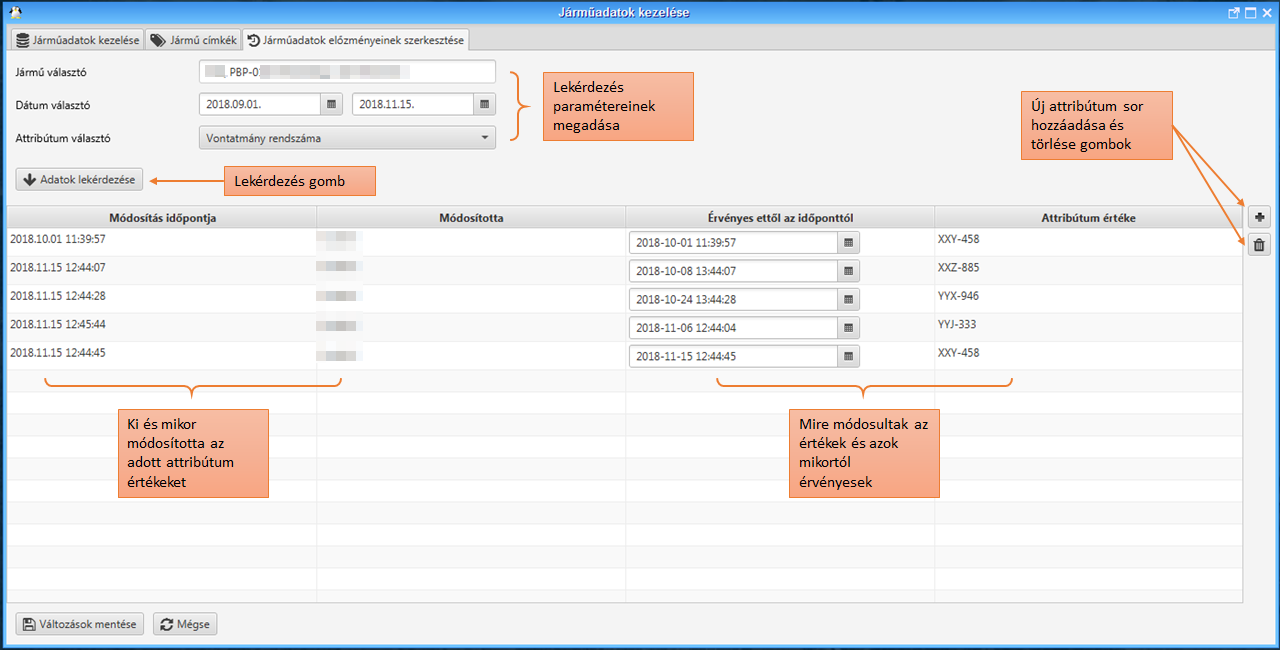
Task: Open calendar picker for 2018-10-08 13:44:07 row
Action: (x=848, y=271)
